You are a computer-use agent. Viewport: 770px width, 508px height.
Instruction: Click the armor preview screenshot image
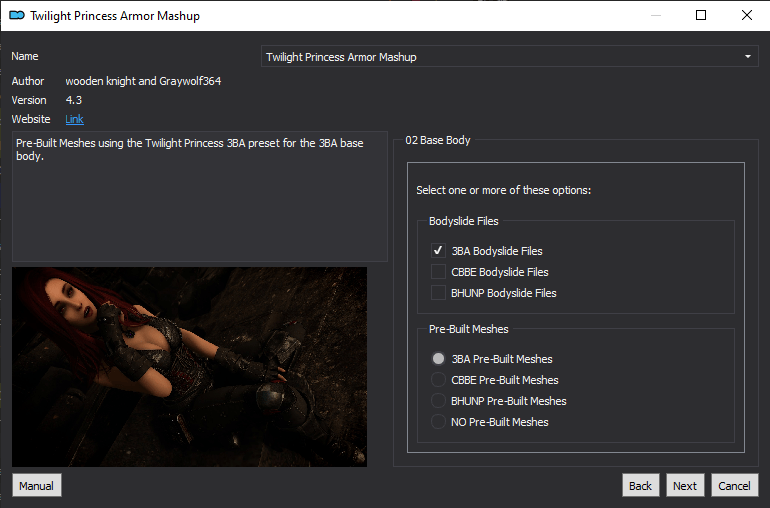(190, 367)
